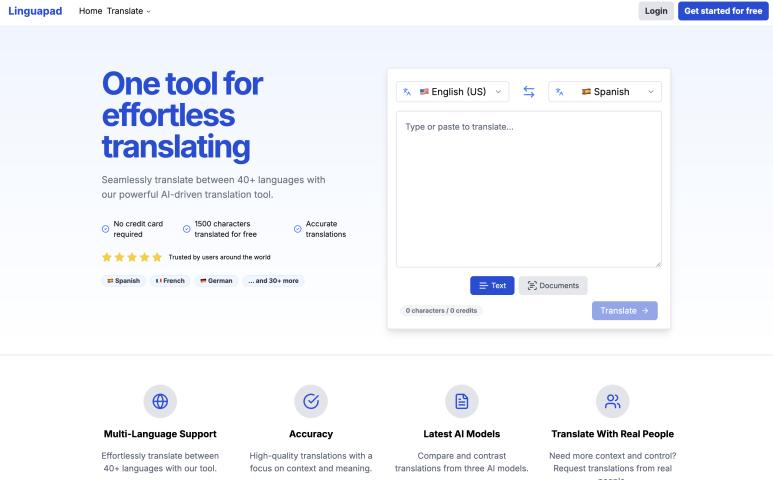Viewport: 773px width, 480px height.
Task: Click the Accuracy checkmark circle icon
Action: tap(311, 401)
